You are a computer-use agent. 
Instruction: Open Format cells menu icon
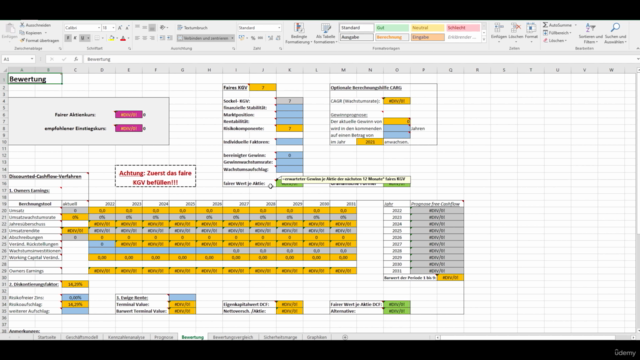tap(531, 29)
